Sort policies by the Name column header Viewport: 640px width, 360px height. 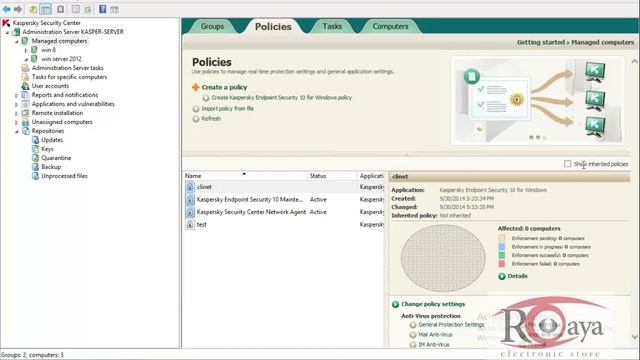pyautogui.click(x=245, y=176)
